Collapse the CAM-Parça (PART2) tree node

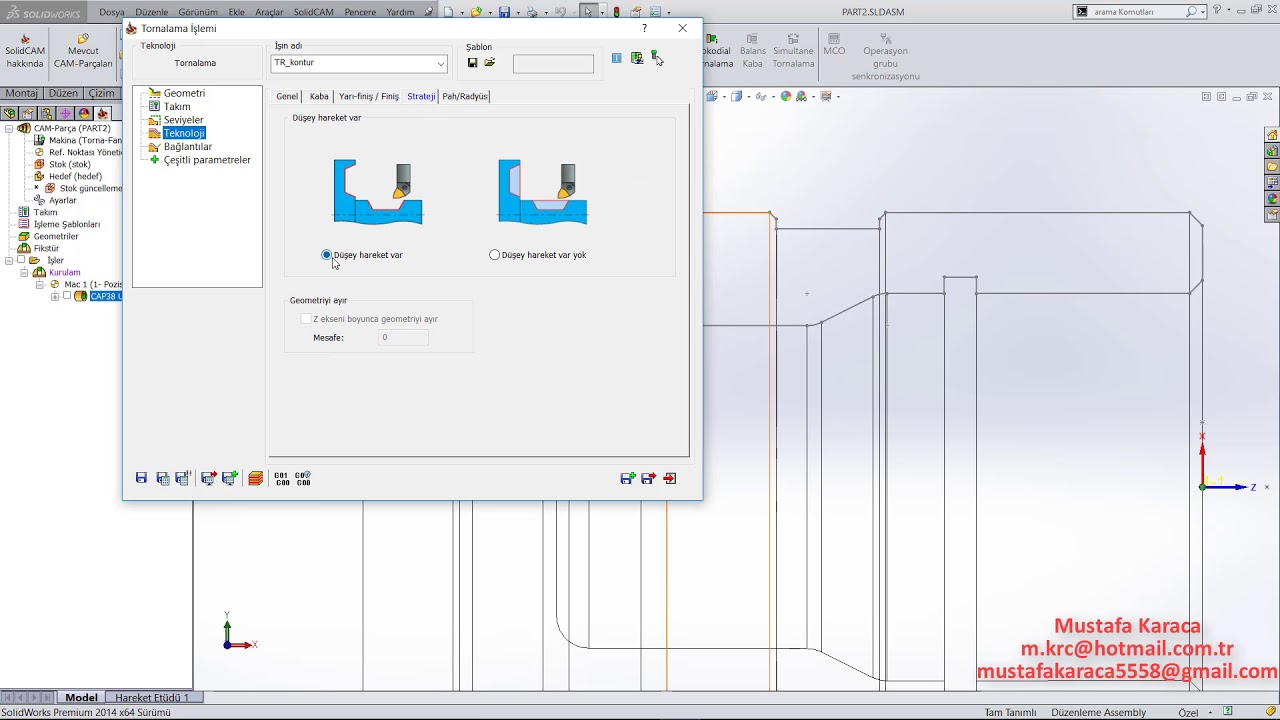click(x=9, y=129)
